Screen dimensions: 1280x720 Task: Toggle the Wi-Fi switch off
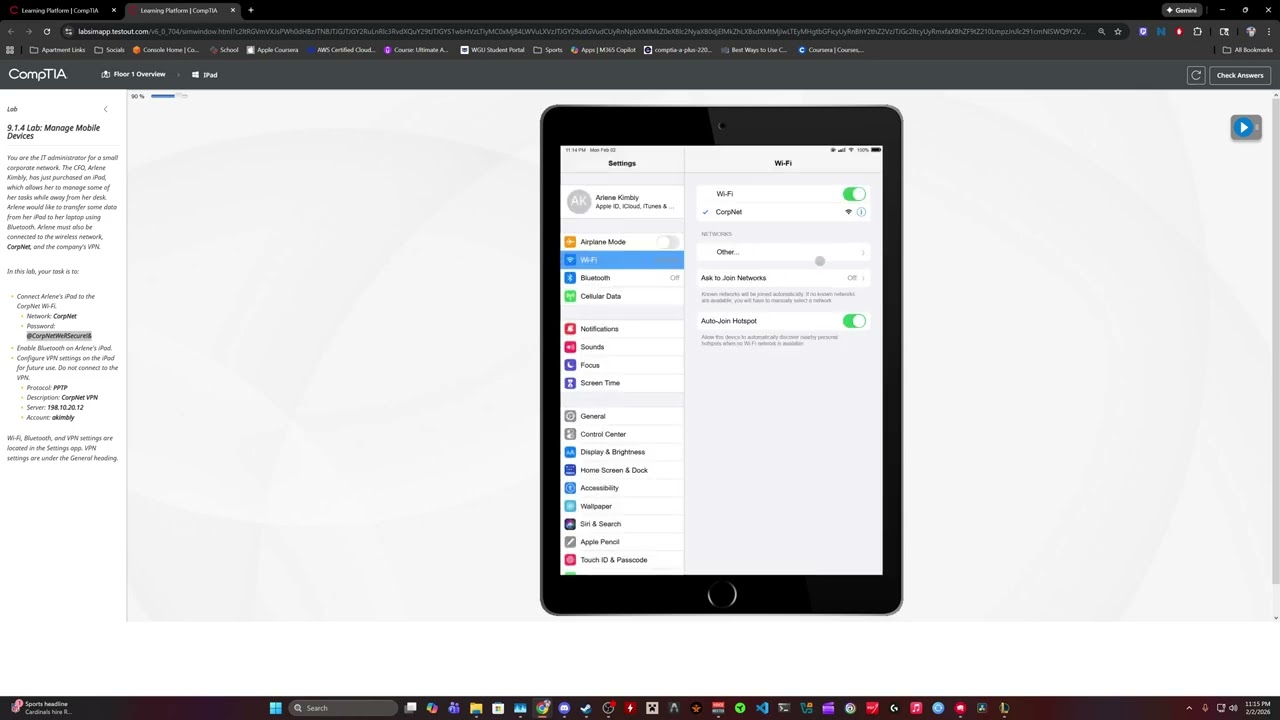tap(853, 194)
